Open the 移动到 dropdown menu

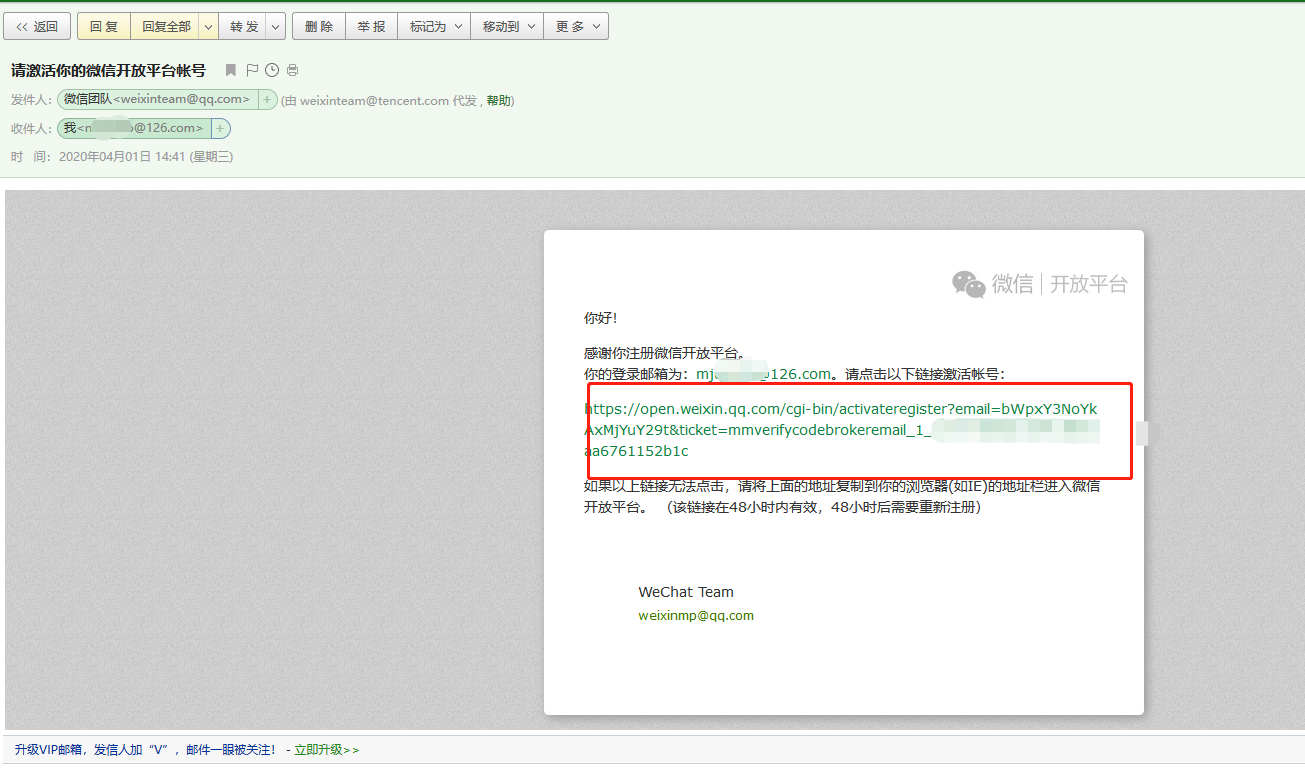(507, 27)
